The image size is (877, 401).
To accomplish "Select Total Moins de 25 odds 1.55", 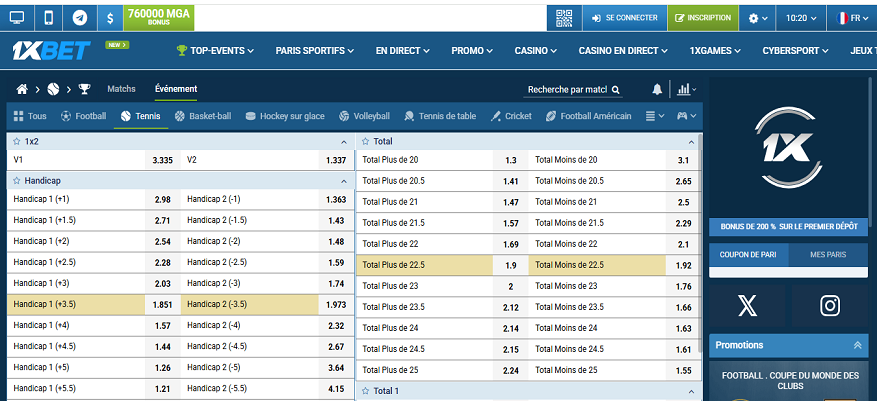I will pyautogui.click(x=683, y=370).
